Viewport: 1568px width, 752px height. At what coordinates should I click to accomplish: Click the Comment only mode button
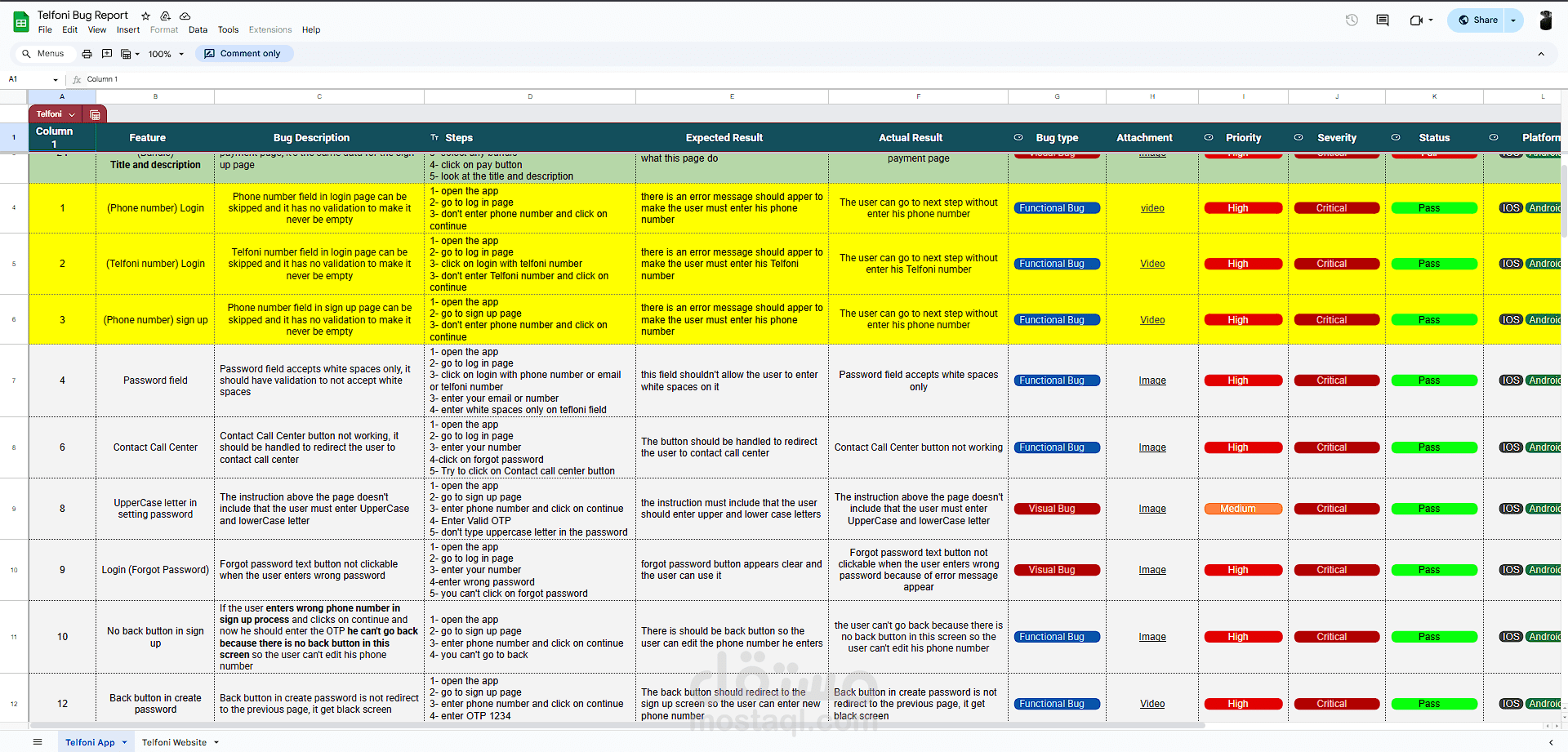click(243, 54)
